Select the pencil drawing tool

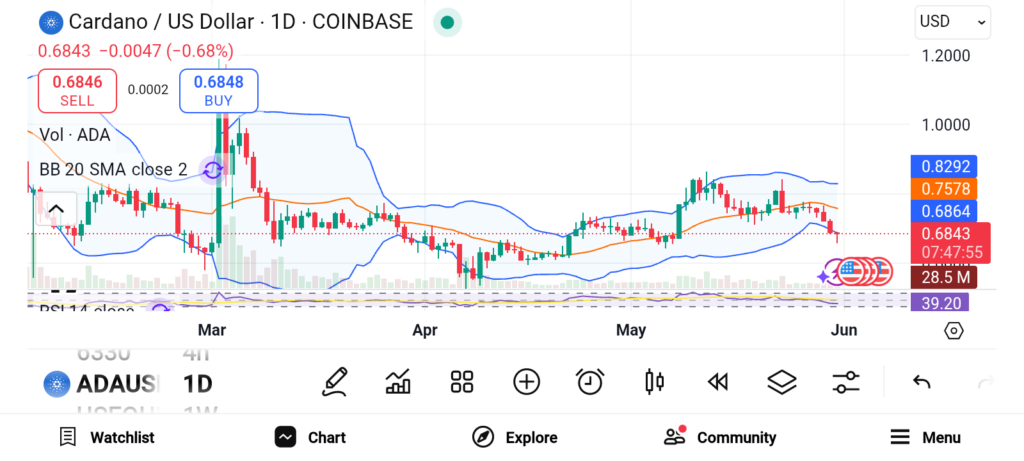335,381
